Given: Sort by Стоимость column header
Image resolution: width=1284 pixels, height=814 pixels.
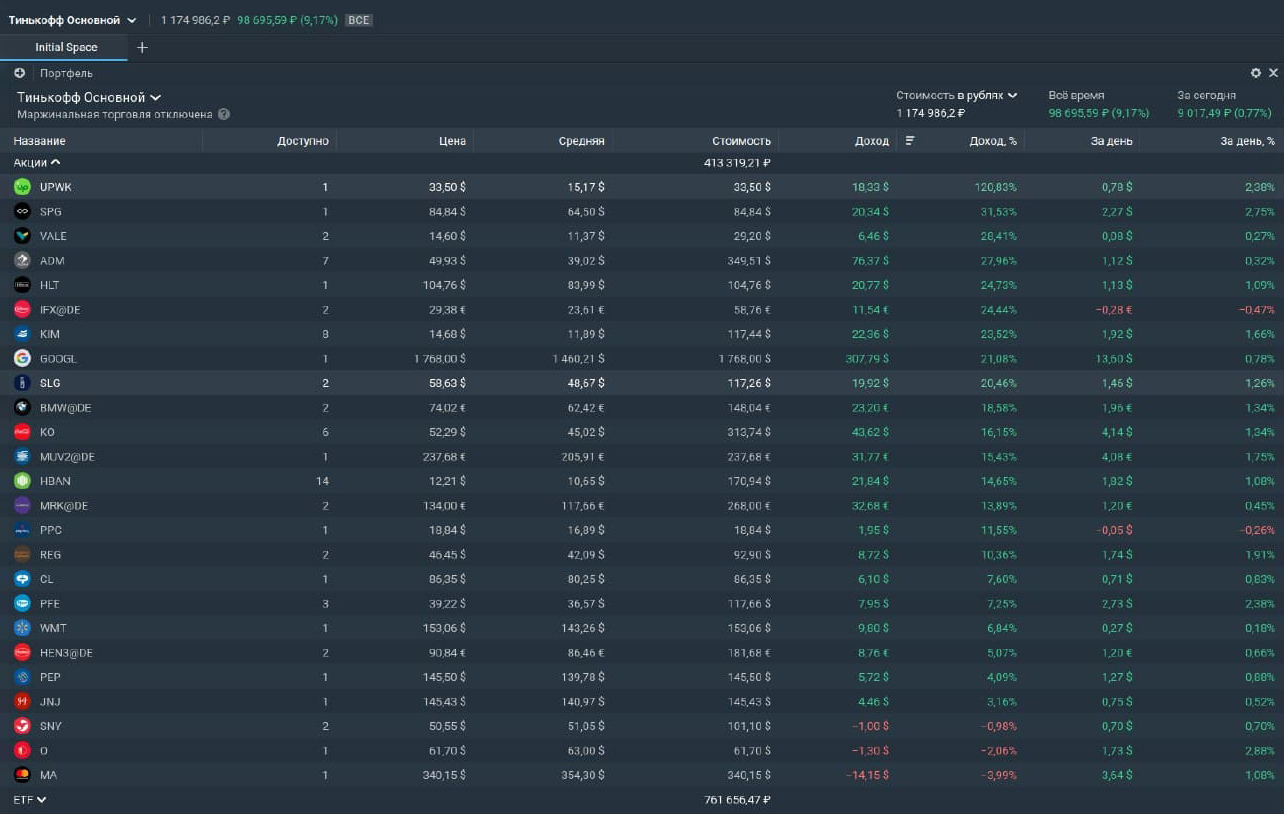Looking at the screenshot, I should tap(741, 141).
